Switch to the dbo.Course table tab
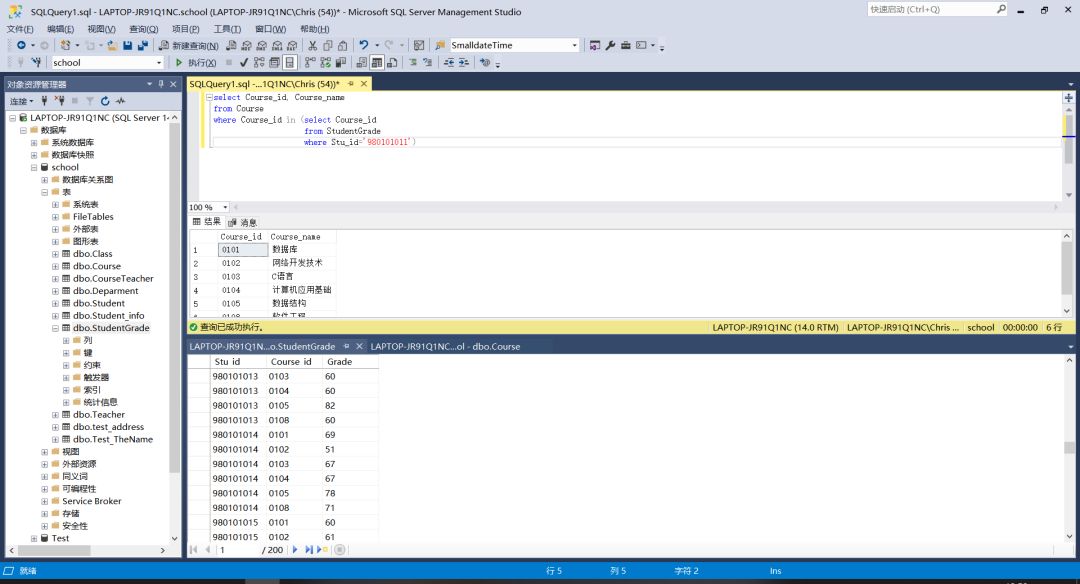1080x584 pixels. 445,347
